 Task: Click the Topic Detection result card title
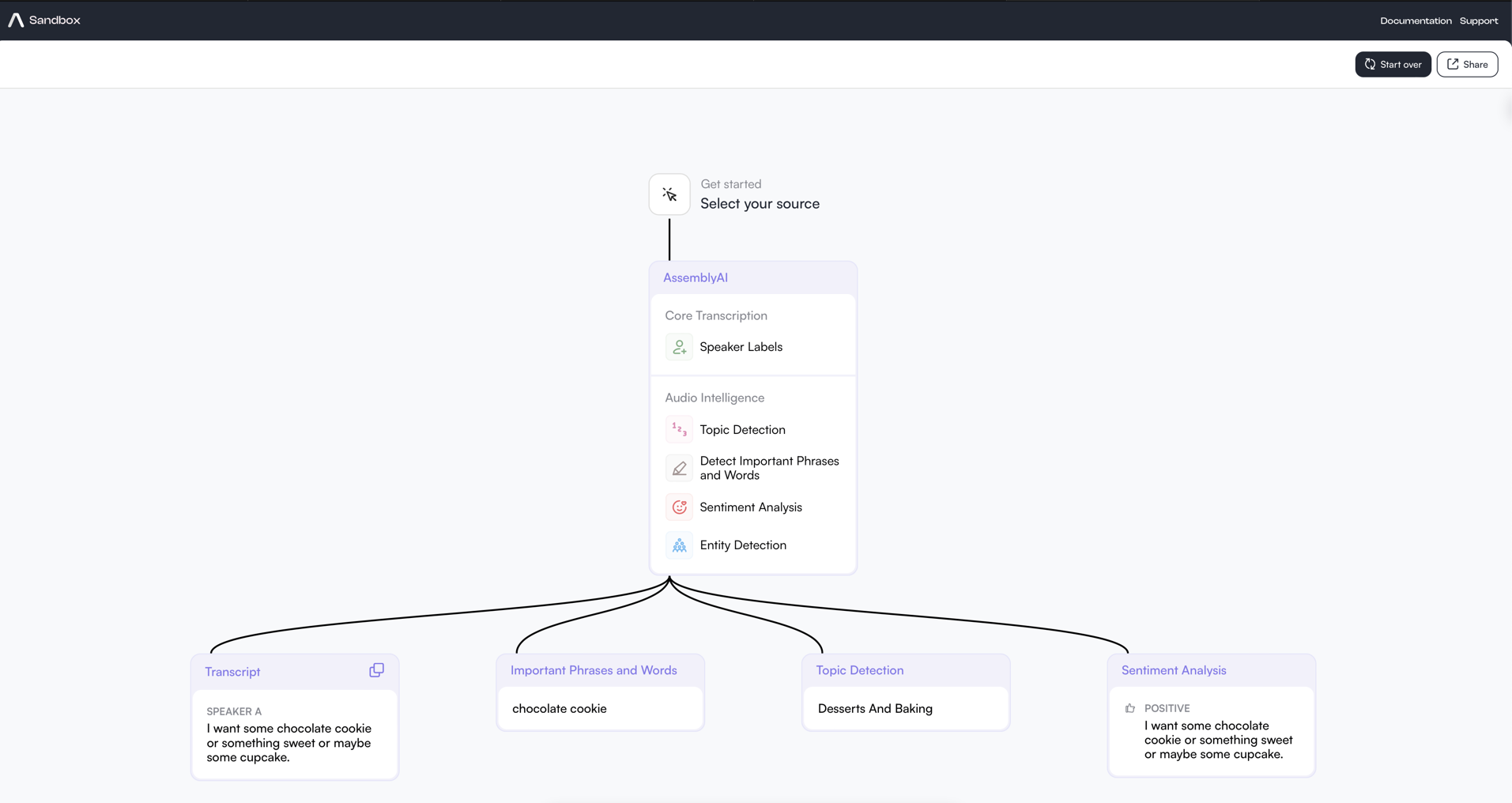click(860, 670)
